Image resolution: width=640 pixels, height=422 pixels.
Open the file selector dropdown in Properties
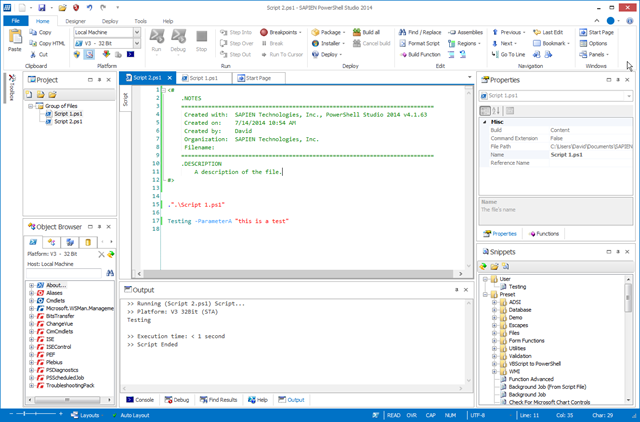coord(629,96)
